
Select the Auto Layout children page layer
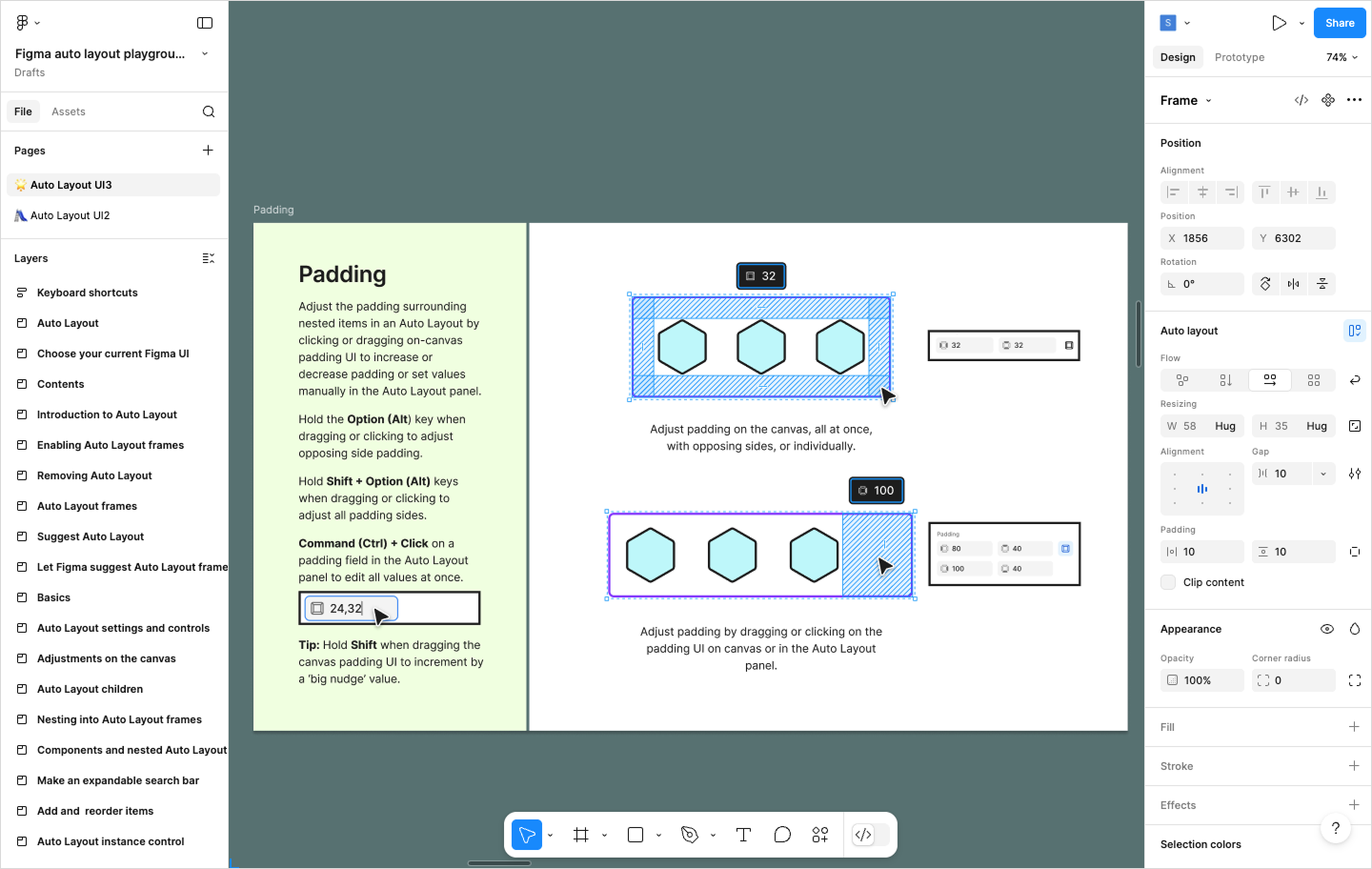point(91,688)
